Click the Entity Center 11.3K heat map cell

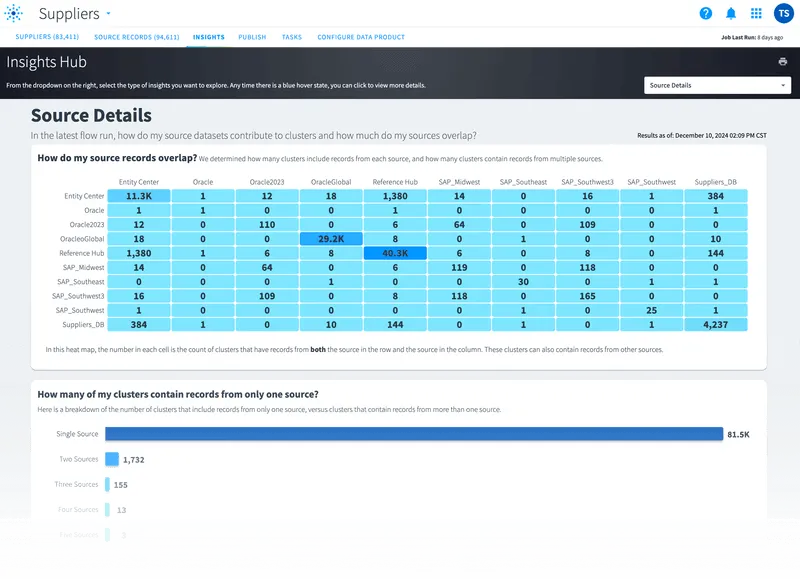(139, 196)
